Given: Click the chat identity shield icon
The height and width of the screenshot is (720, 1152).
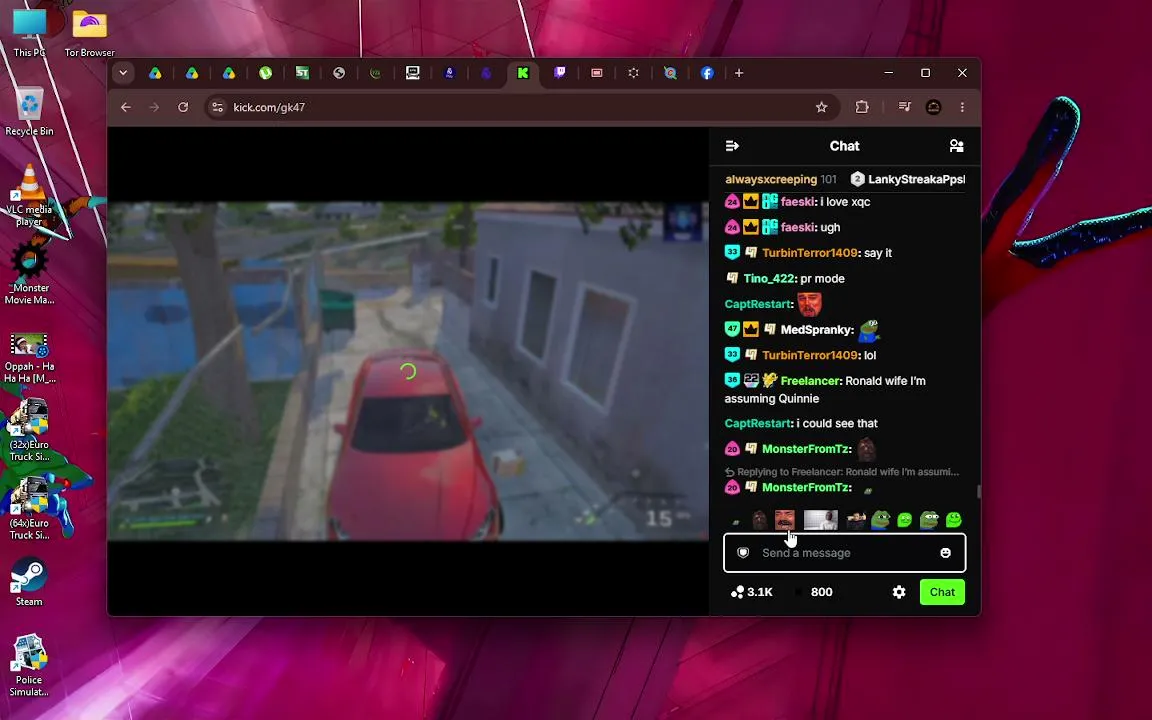Looking at the screenshot, I should coord(743,552).
